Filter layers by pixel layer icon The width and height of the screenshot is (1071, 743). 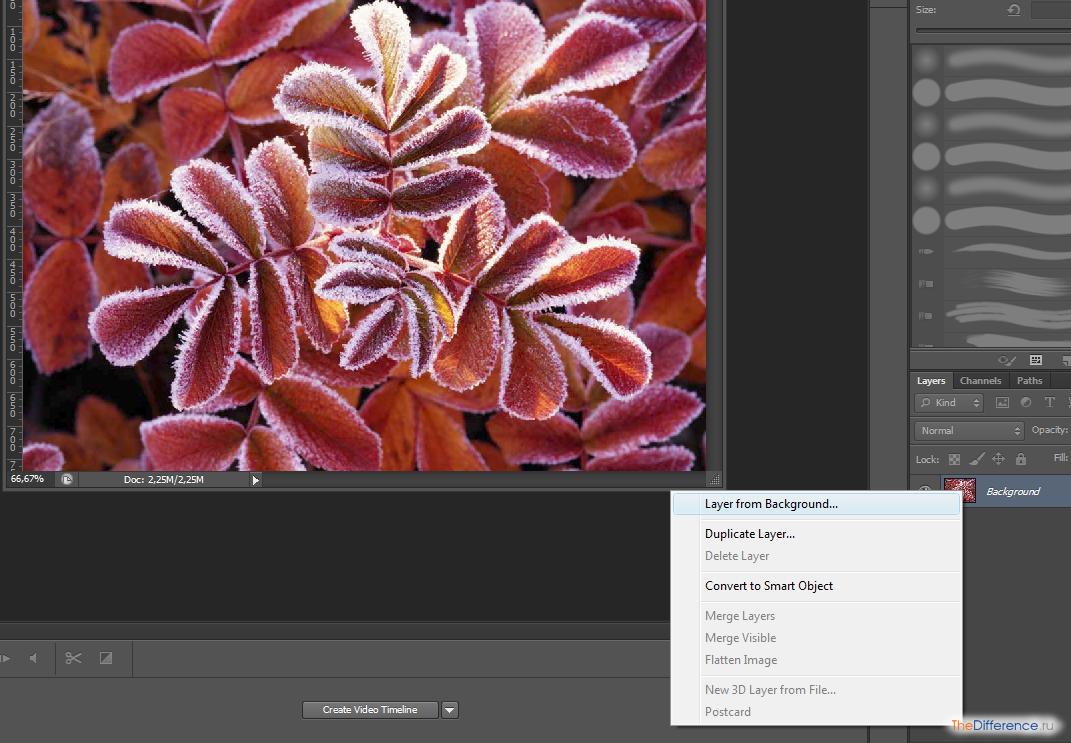coord(1003,403)
